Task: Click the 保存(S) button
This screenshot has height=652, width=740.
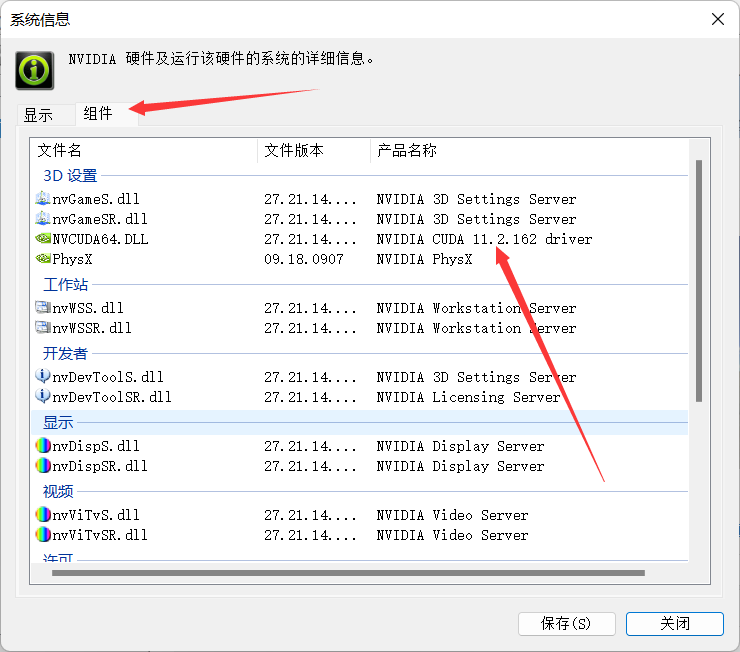Action: [566, 624]
